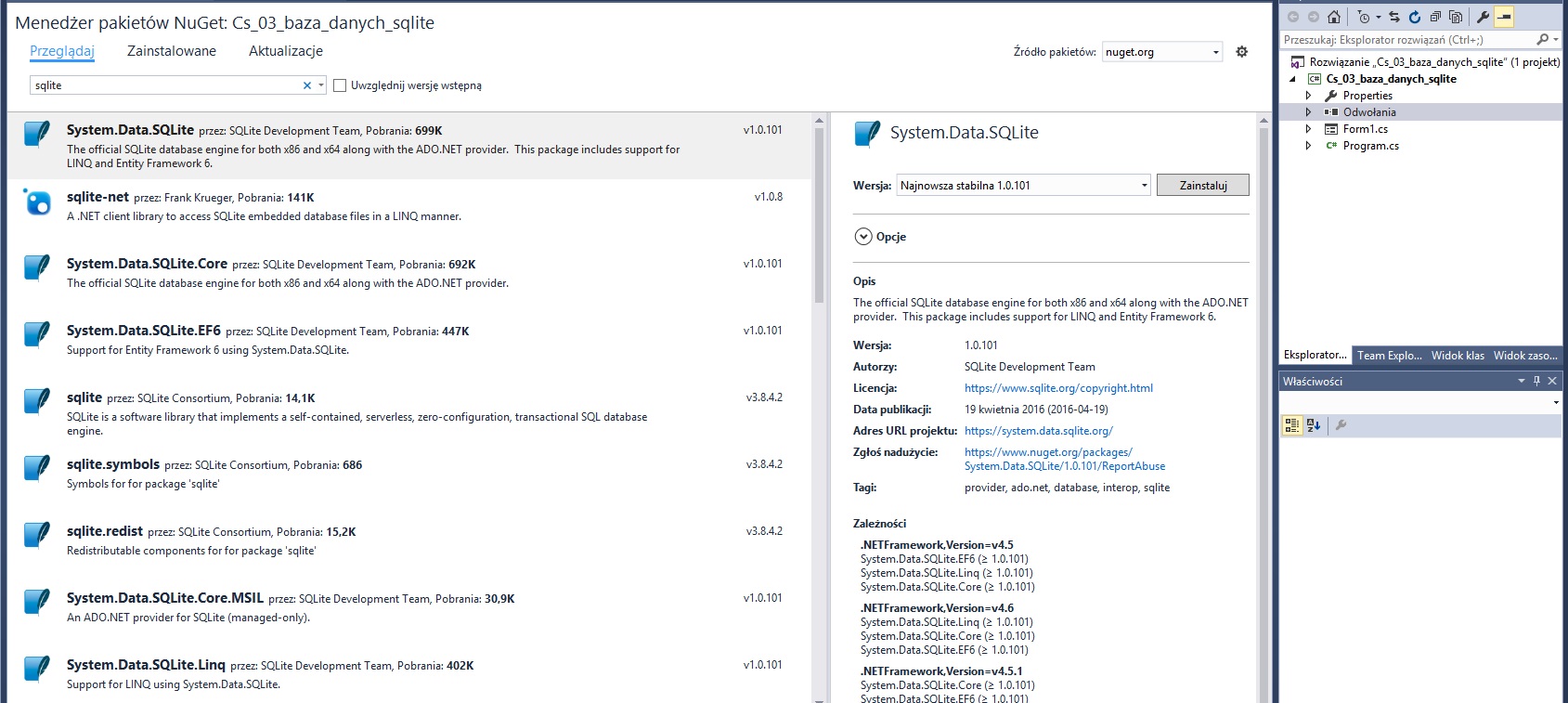Click the categorized view icon in Właściwości

1291,425
